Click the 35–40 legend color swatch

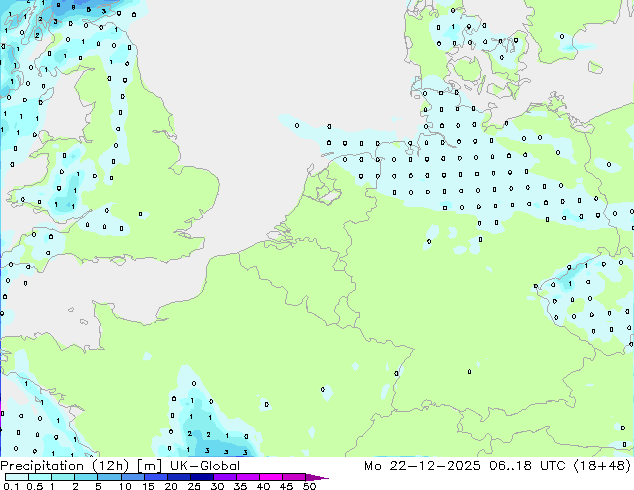click(x=247, y=477)
